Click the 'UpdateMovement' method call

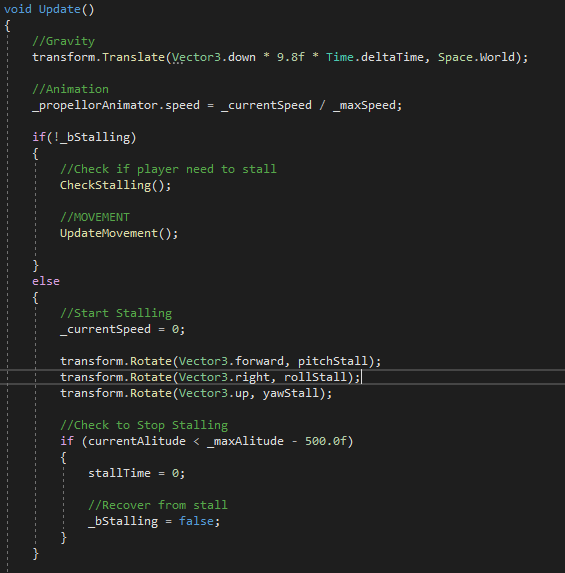pos(109,233)
